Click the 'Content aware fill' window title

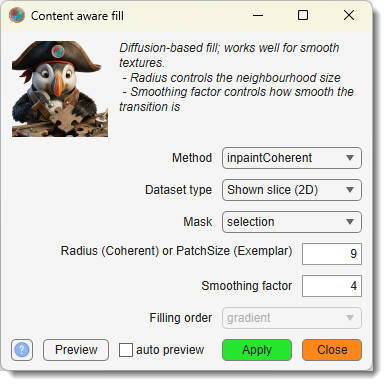(77, 16)
